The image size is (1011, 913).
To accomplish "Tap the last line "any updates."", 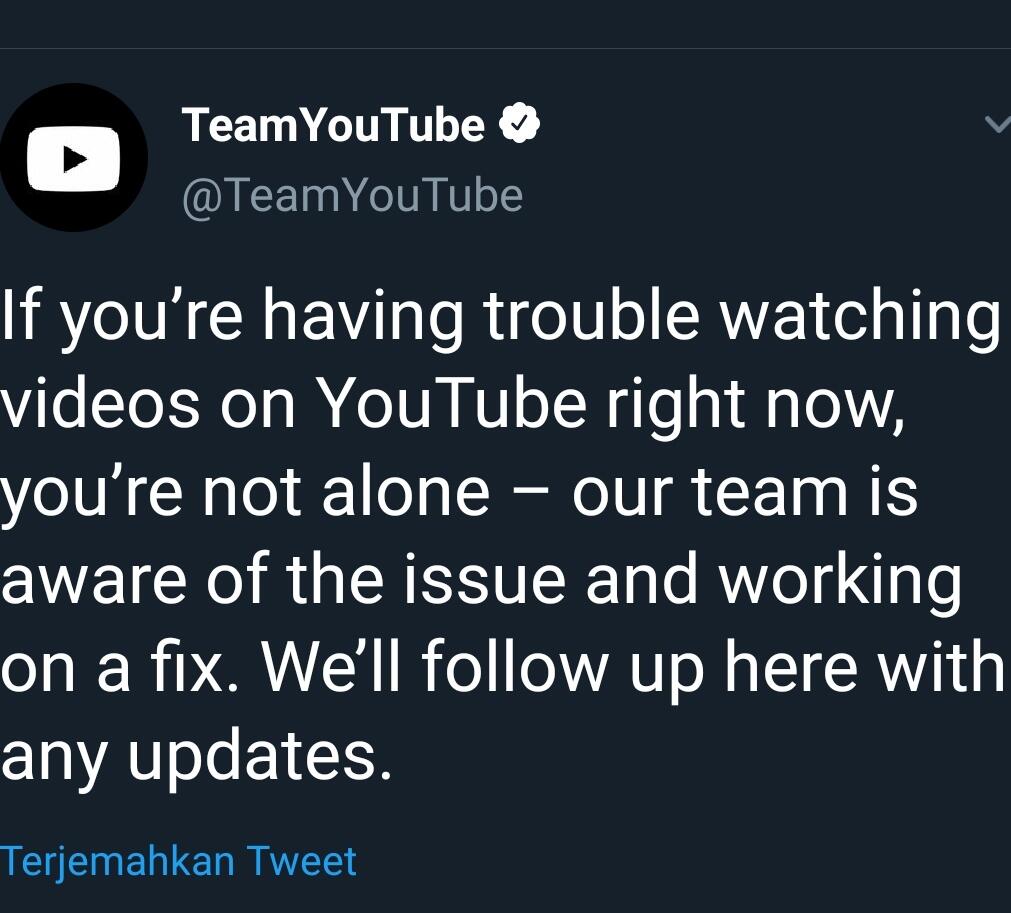I will (x=196, y=756).
